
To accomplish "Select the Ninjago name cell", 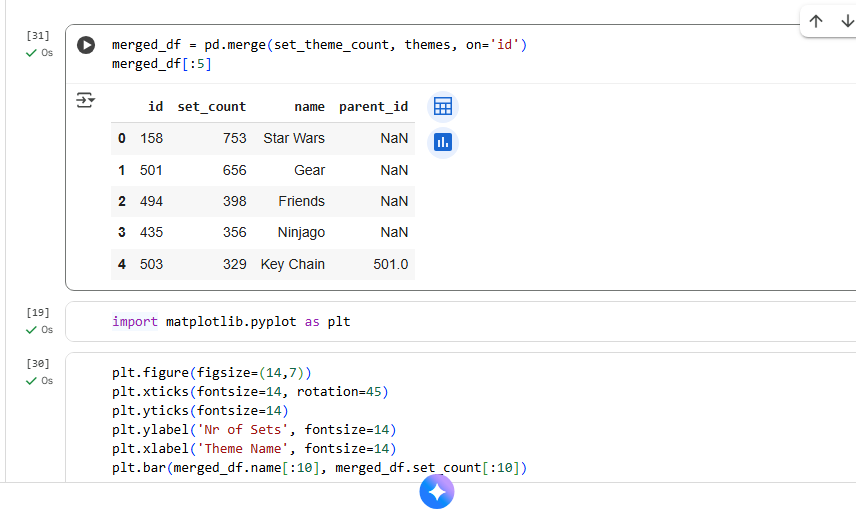I will [x=301, y=233].
